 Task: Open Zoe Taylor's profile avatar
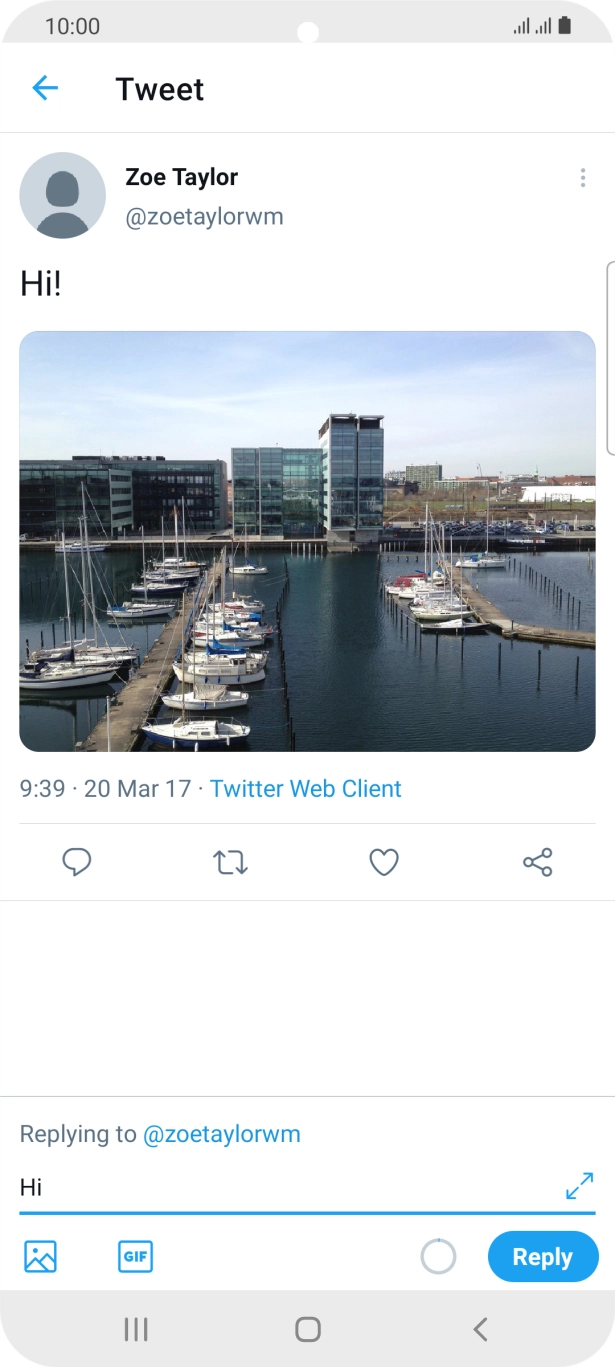[x=62, y=195]
